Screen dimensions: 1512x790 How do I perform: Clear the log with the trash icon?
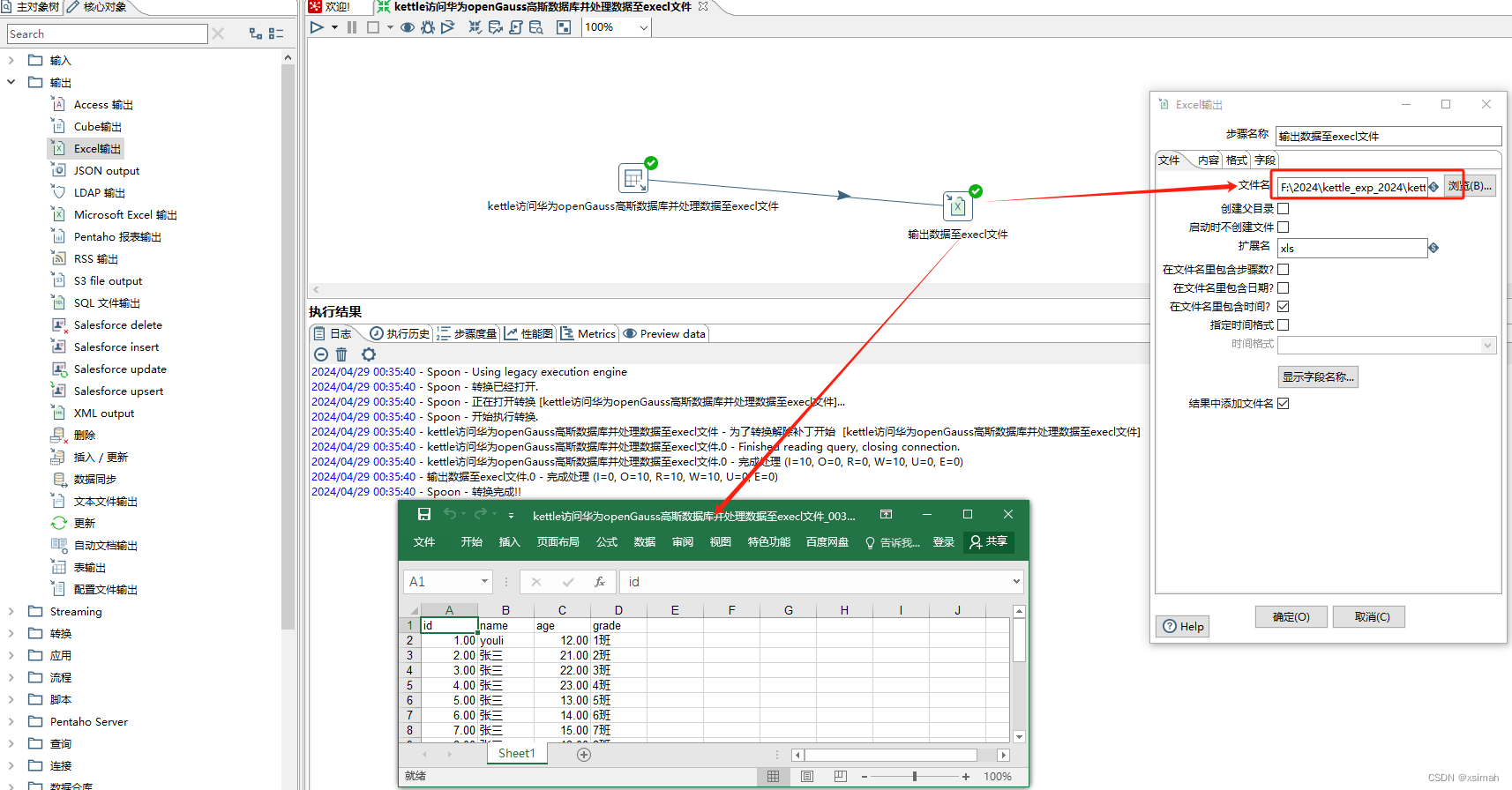[341, 354]
